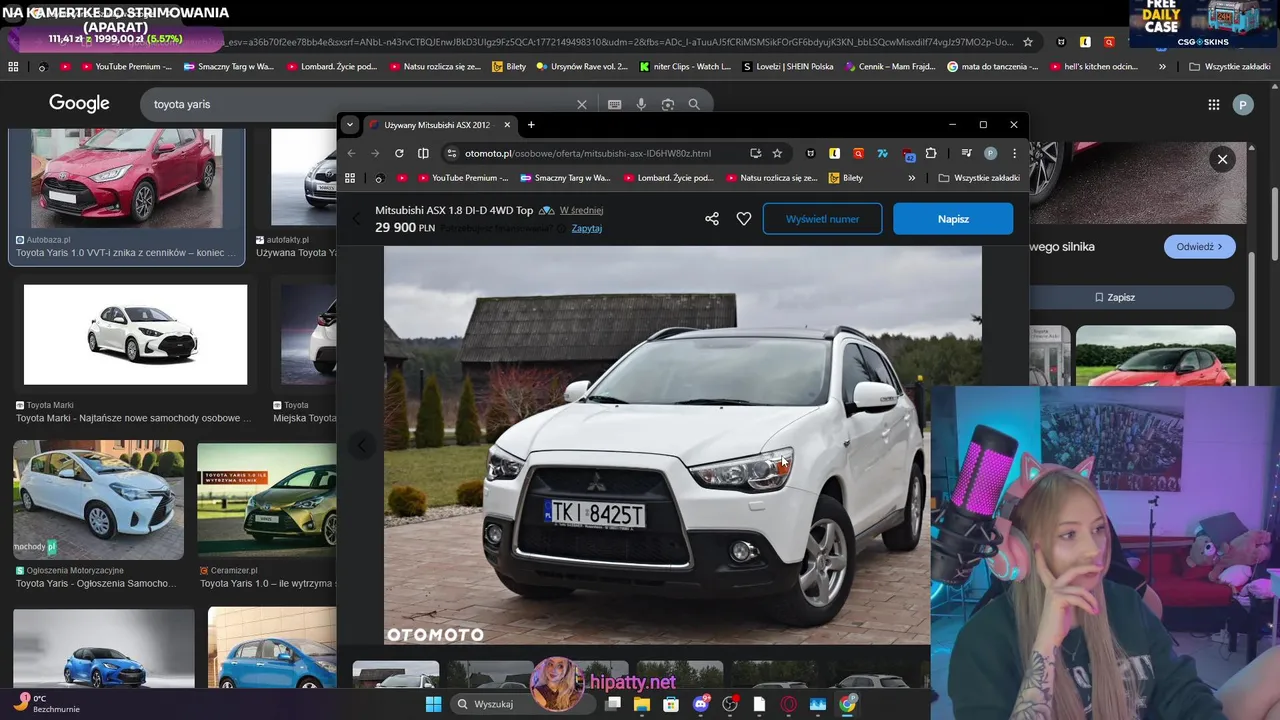Viewport: 1280px width, 720px height.
Task: Click the W średniej price rating link
Action: point(581,210)
